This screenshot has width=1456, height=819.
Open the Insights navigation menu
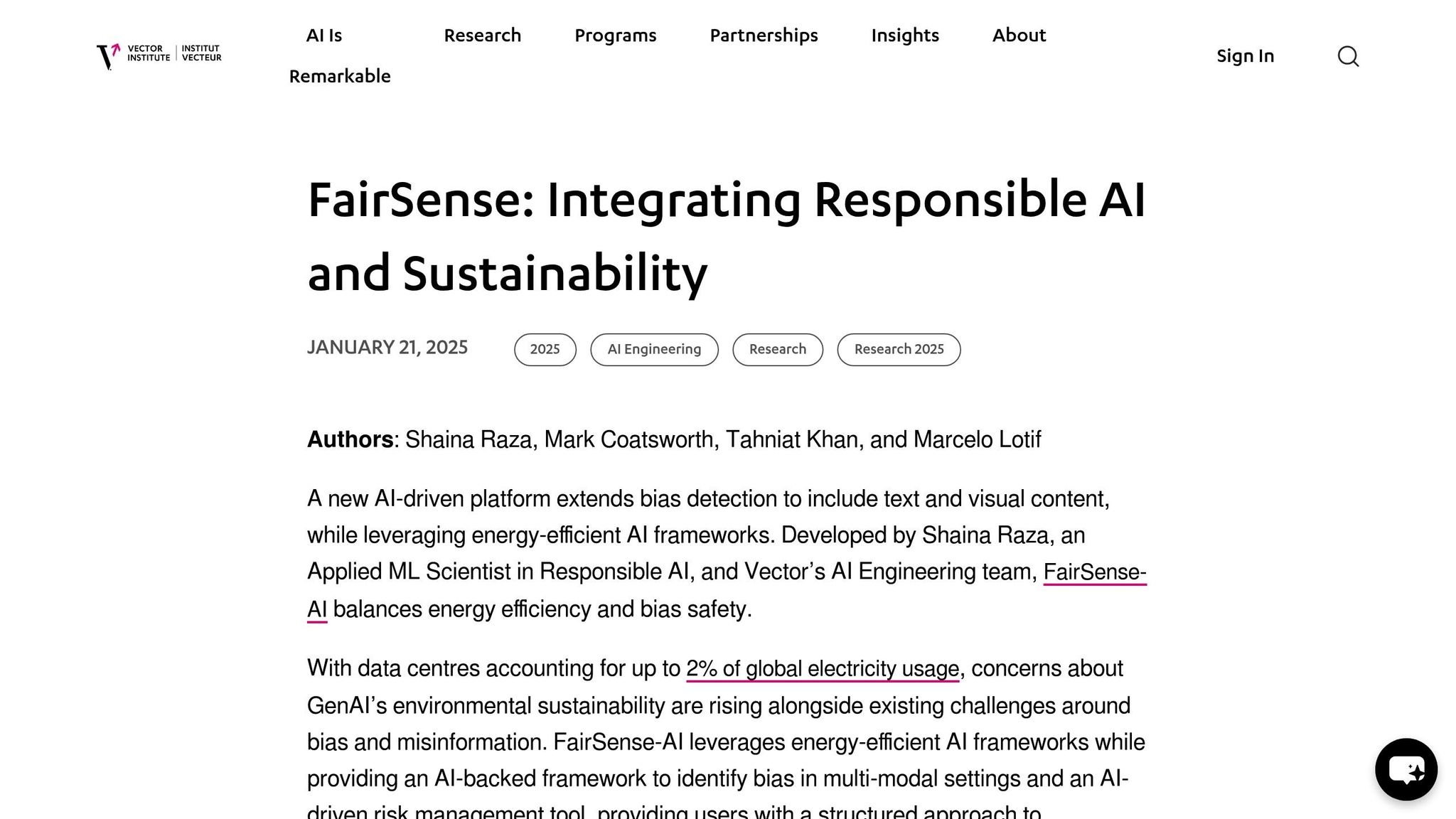905,36
